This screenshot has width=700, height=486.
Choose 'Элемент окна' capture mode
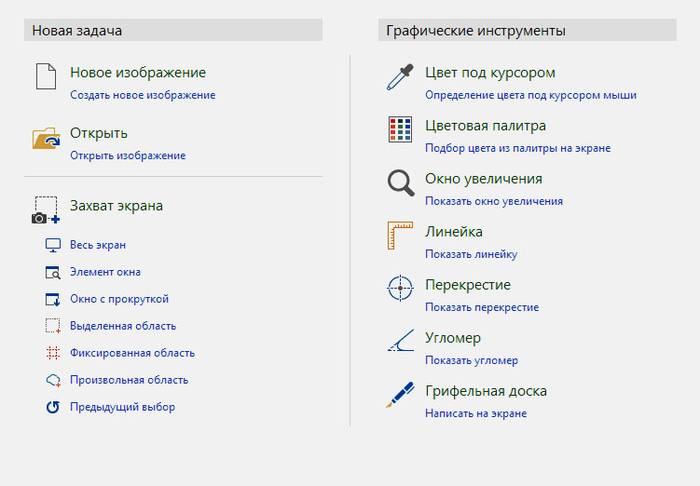[x=105, y=272]
